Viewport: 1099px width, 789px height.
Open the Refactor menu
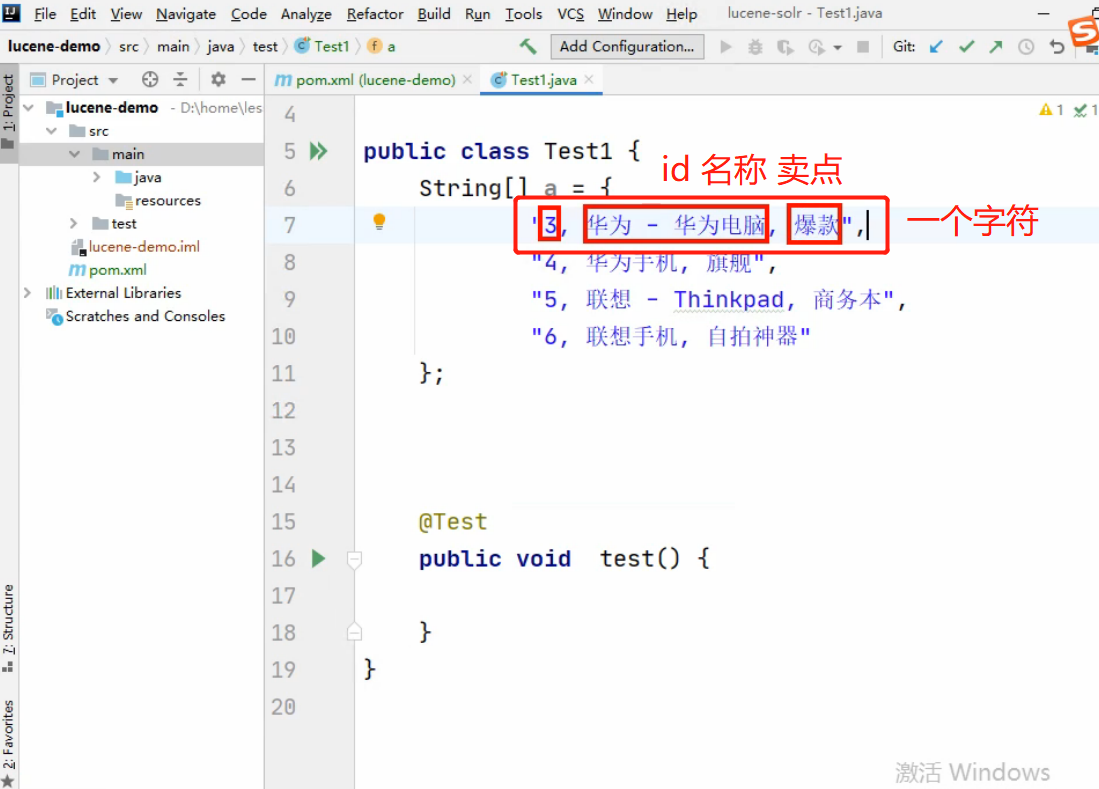pos(375,14)
